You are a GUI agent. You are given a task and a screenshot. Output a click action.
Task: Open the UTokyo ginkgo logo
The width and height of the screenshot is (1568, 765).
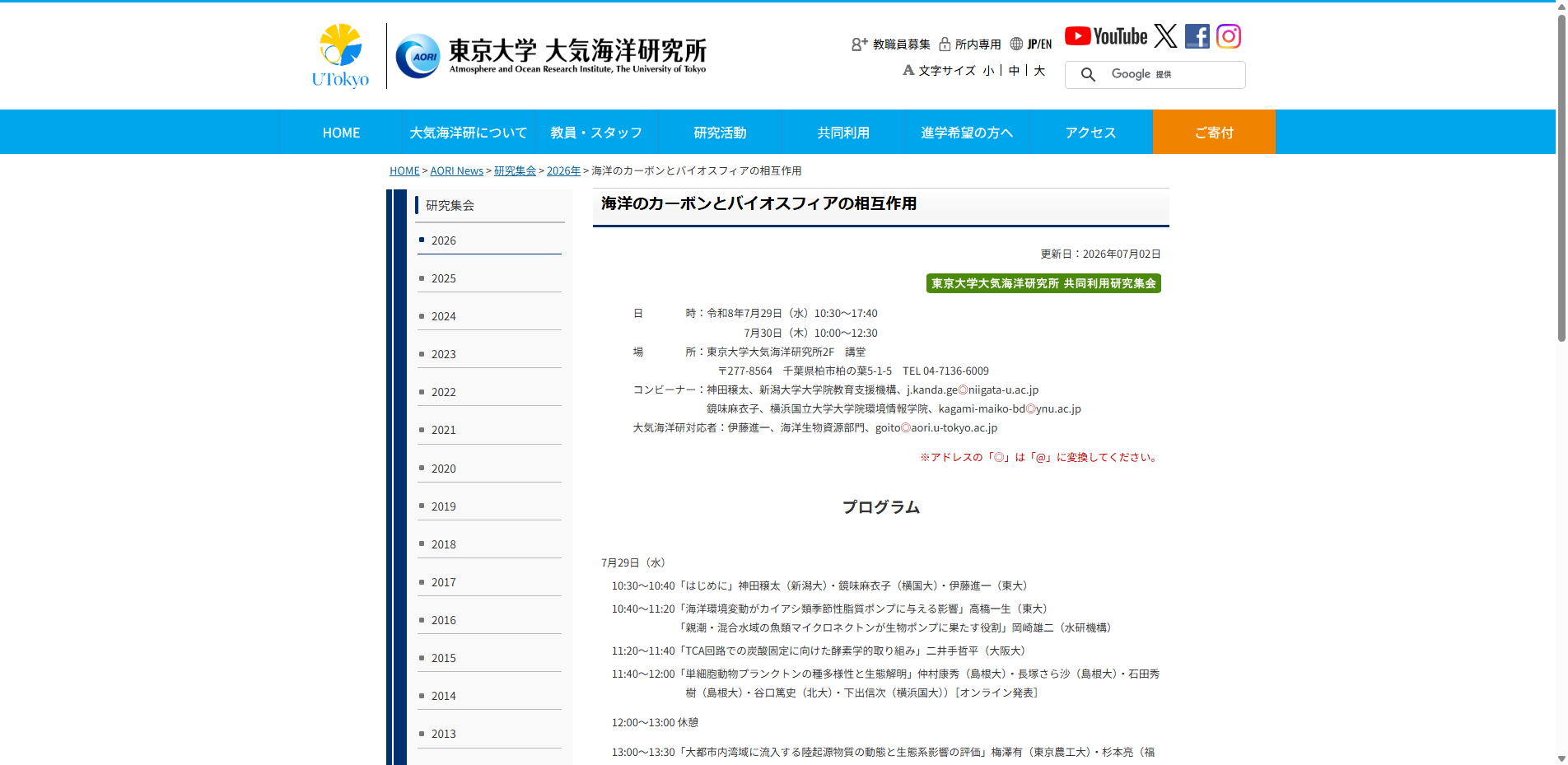coord(340,56)
